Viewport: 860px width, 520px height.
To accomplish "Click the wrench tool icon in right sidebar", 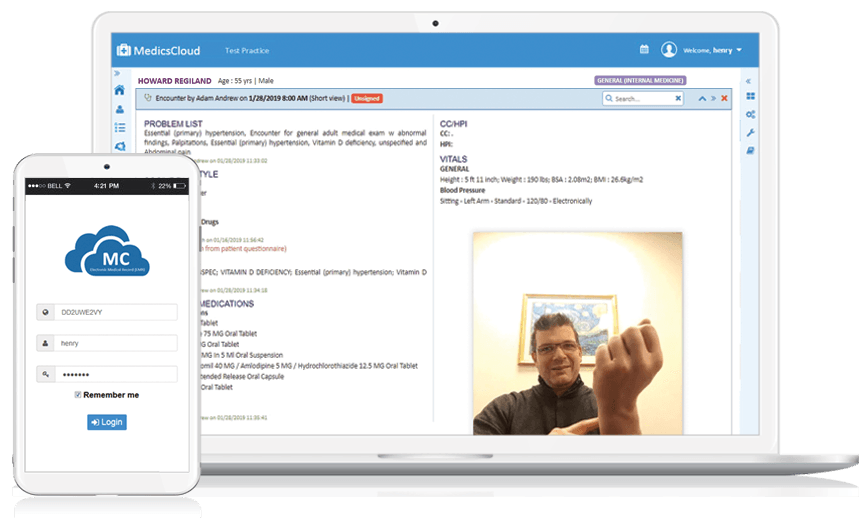I will pos(750,133).
